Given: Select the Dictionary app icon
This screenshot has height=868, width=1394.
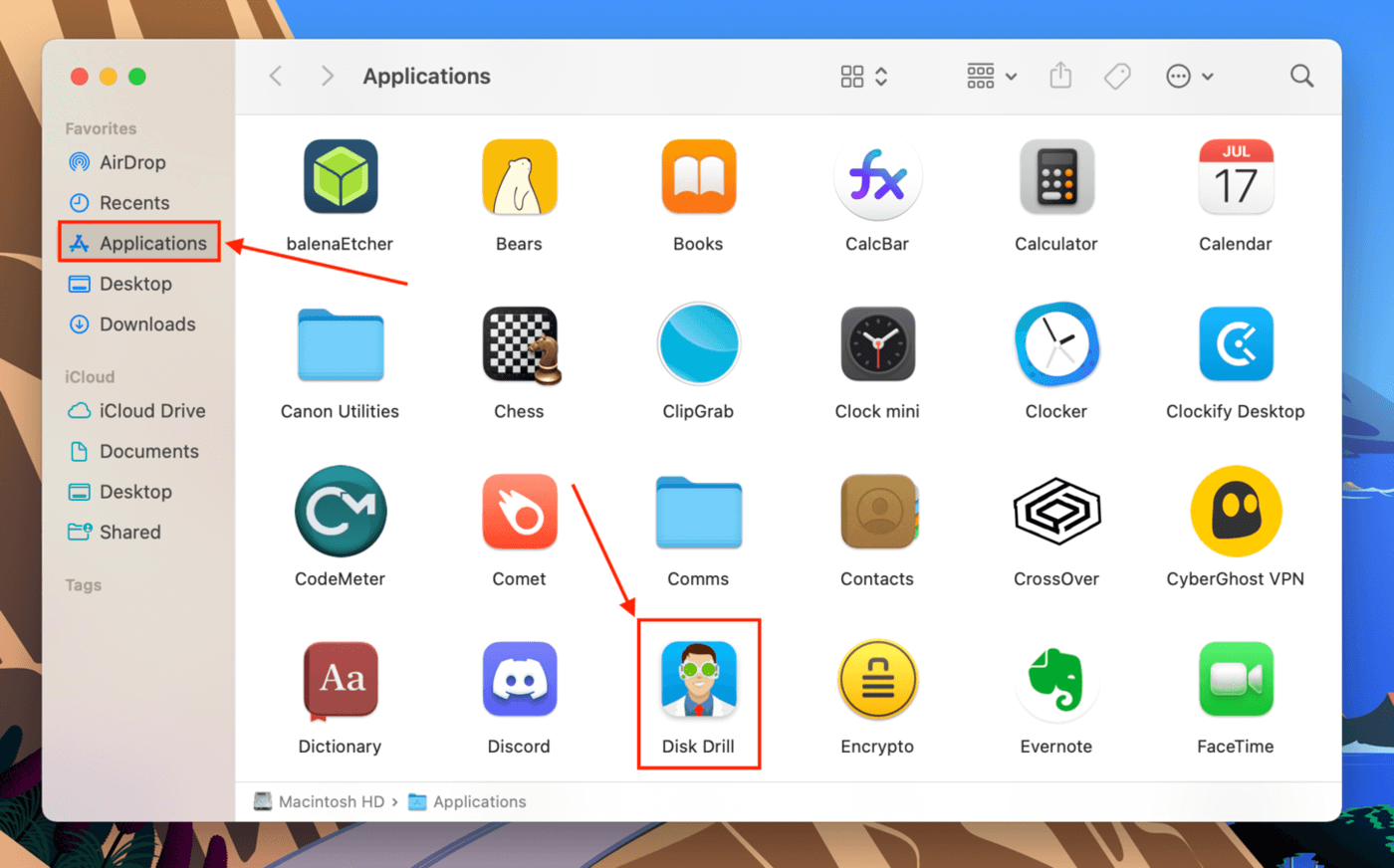Looking at the screenshot, I should 341,681.
